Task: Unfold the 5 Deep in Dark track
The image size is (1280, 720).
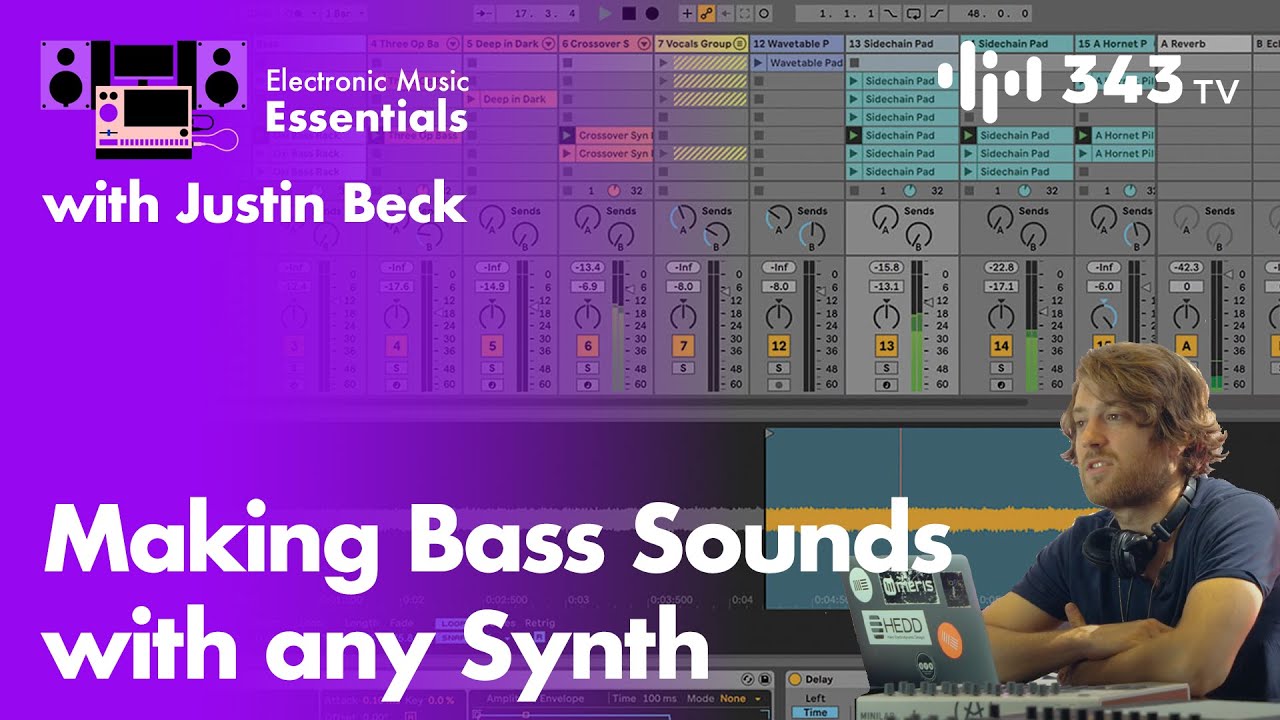Action: pyautogui.click(x=548, y=44)
